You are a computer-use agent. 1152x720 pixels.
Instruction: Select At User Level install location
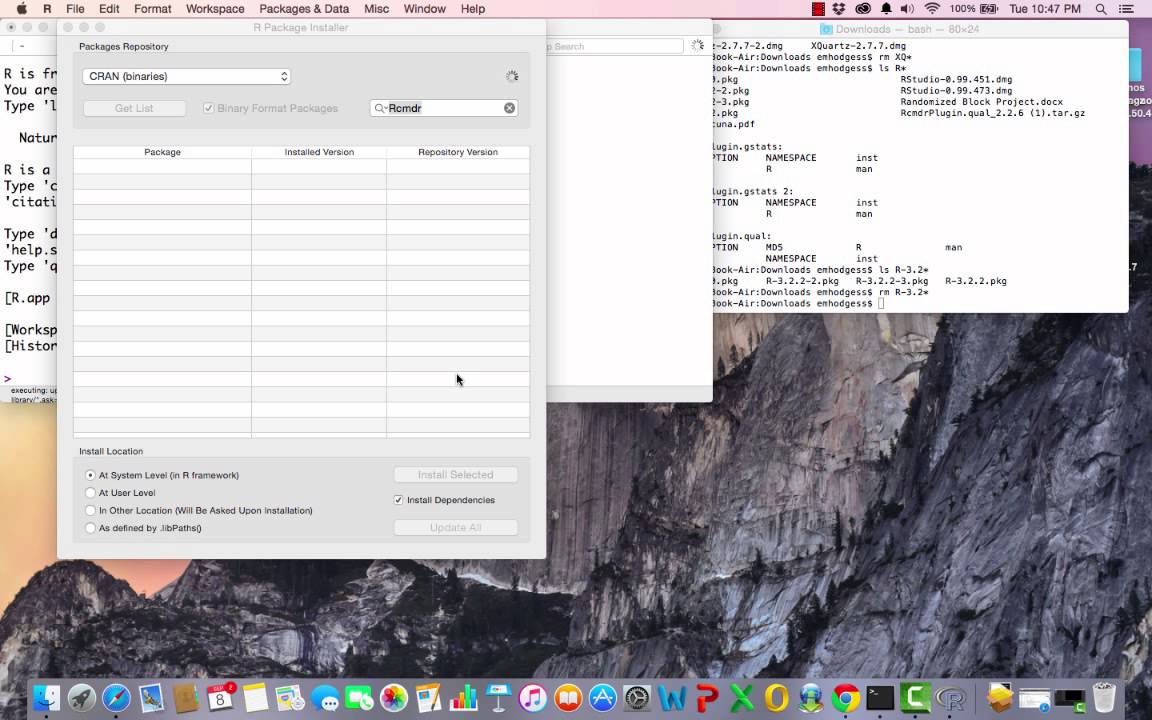pos(90,493)
